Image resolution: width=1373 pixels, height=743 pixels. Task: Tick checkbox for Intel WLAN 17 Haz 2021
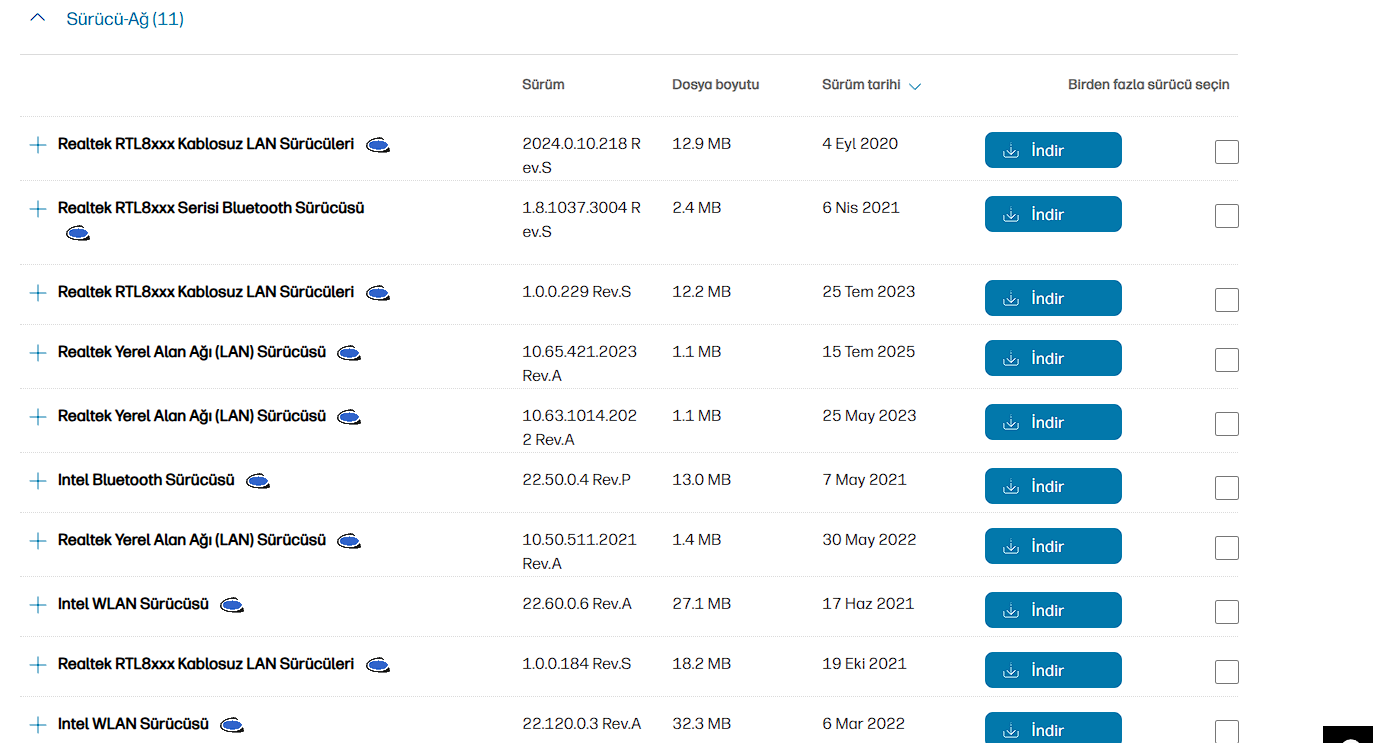pos(1227,612)
